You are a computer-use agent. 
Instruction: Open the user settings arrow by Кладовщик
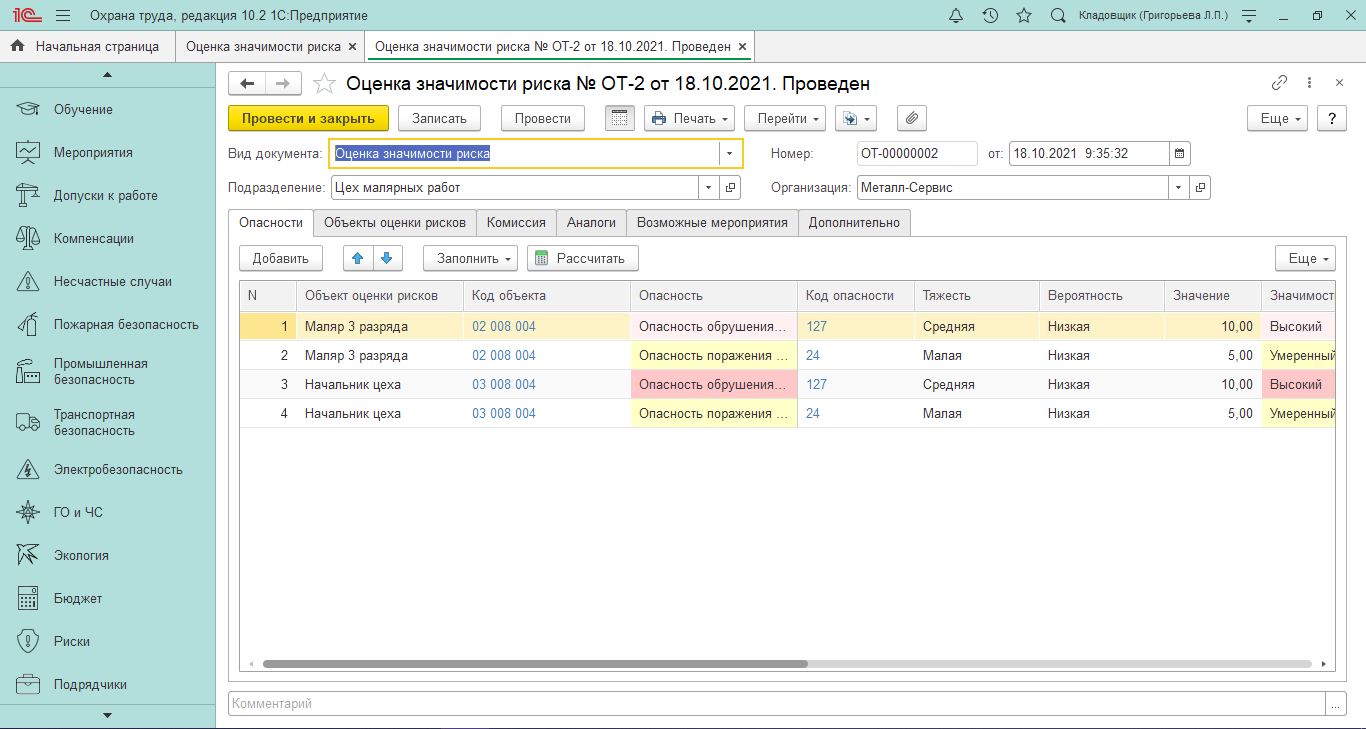[x=1248, y=16]
